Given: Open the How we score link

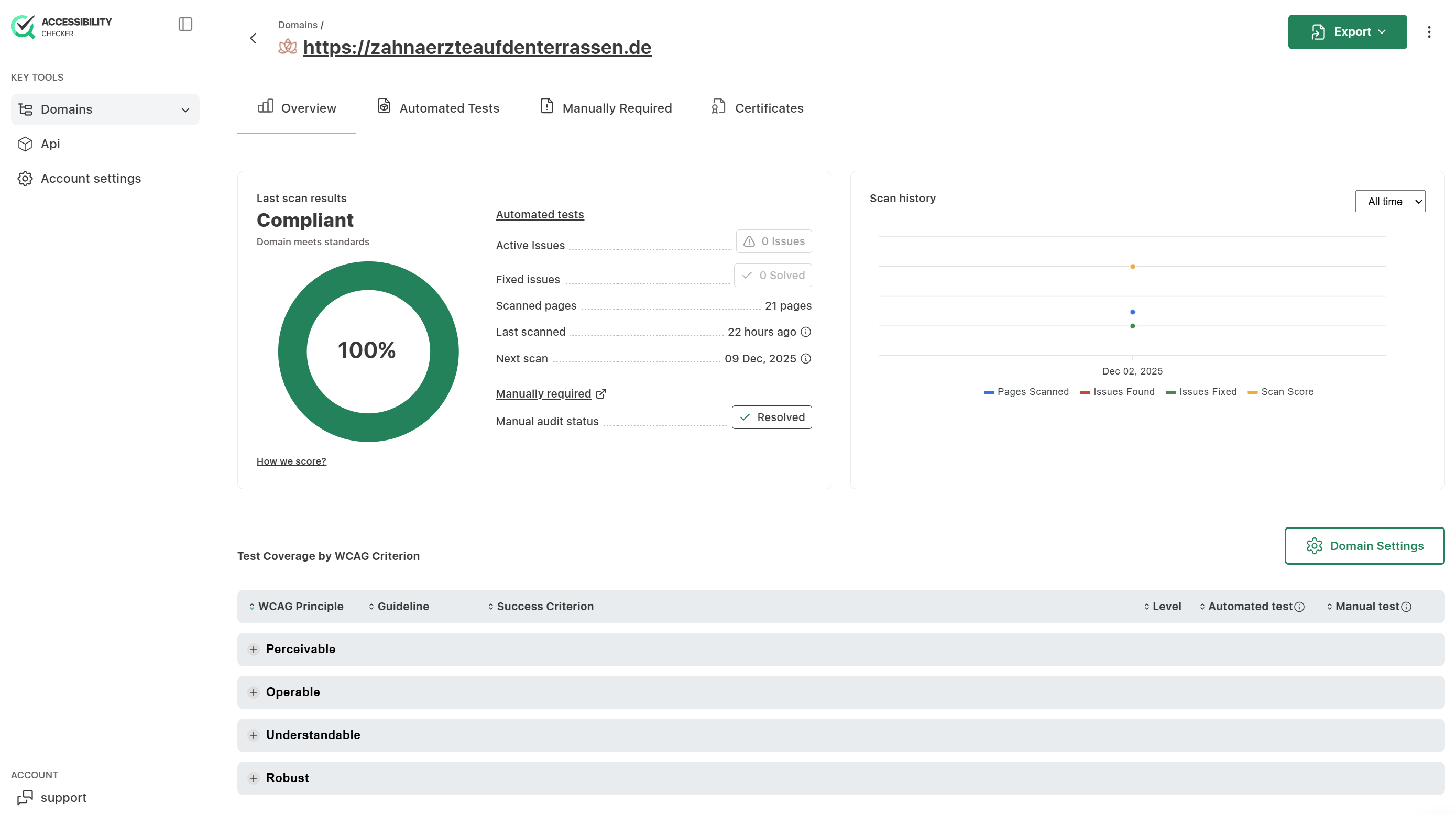Looking at the screenshot, I should coord(291,461).
